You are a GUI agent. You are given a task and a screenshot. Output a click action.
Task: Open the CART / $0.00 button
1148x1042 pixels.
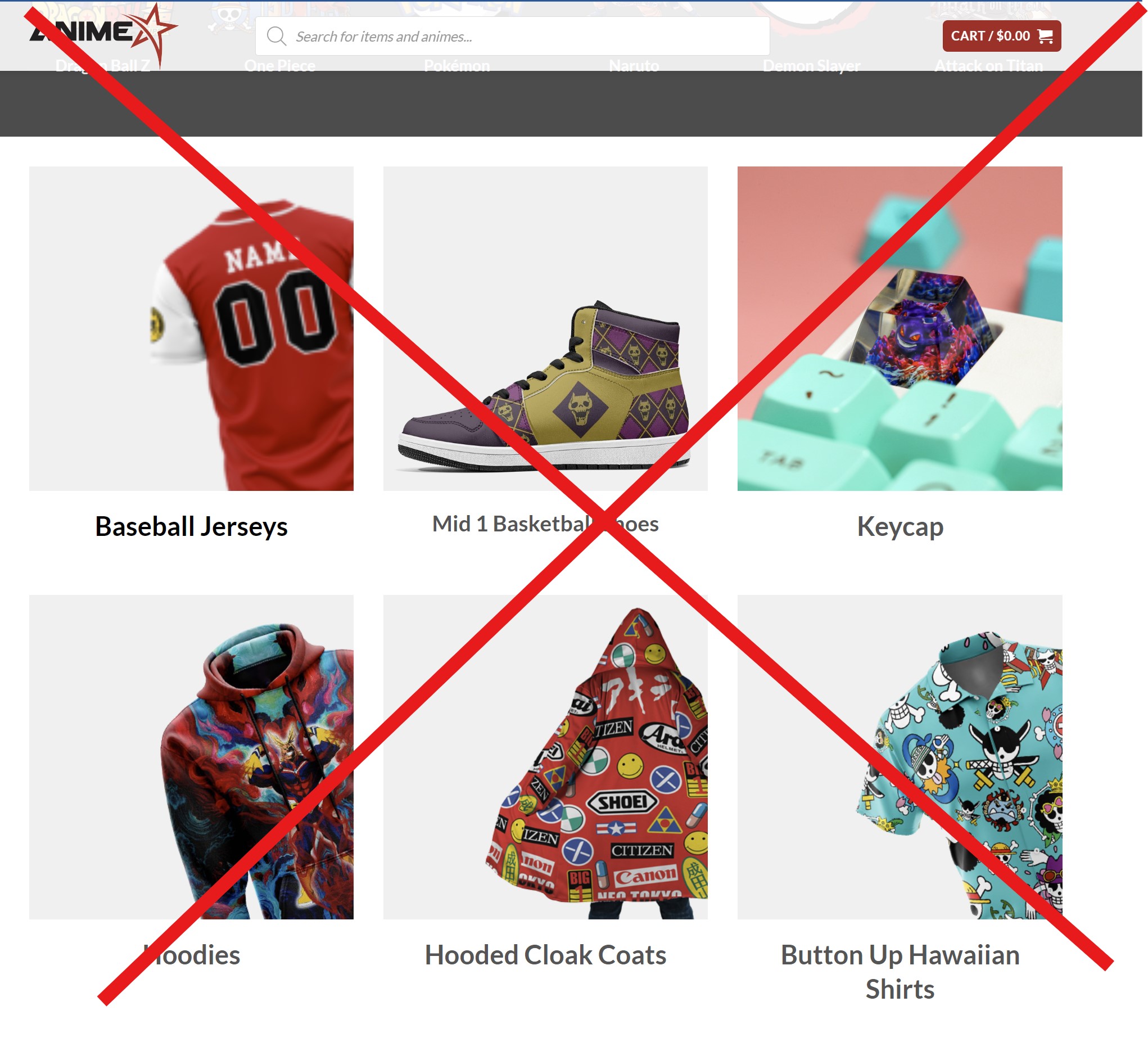1002,36
